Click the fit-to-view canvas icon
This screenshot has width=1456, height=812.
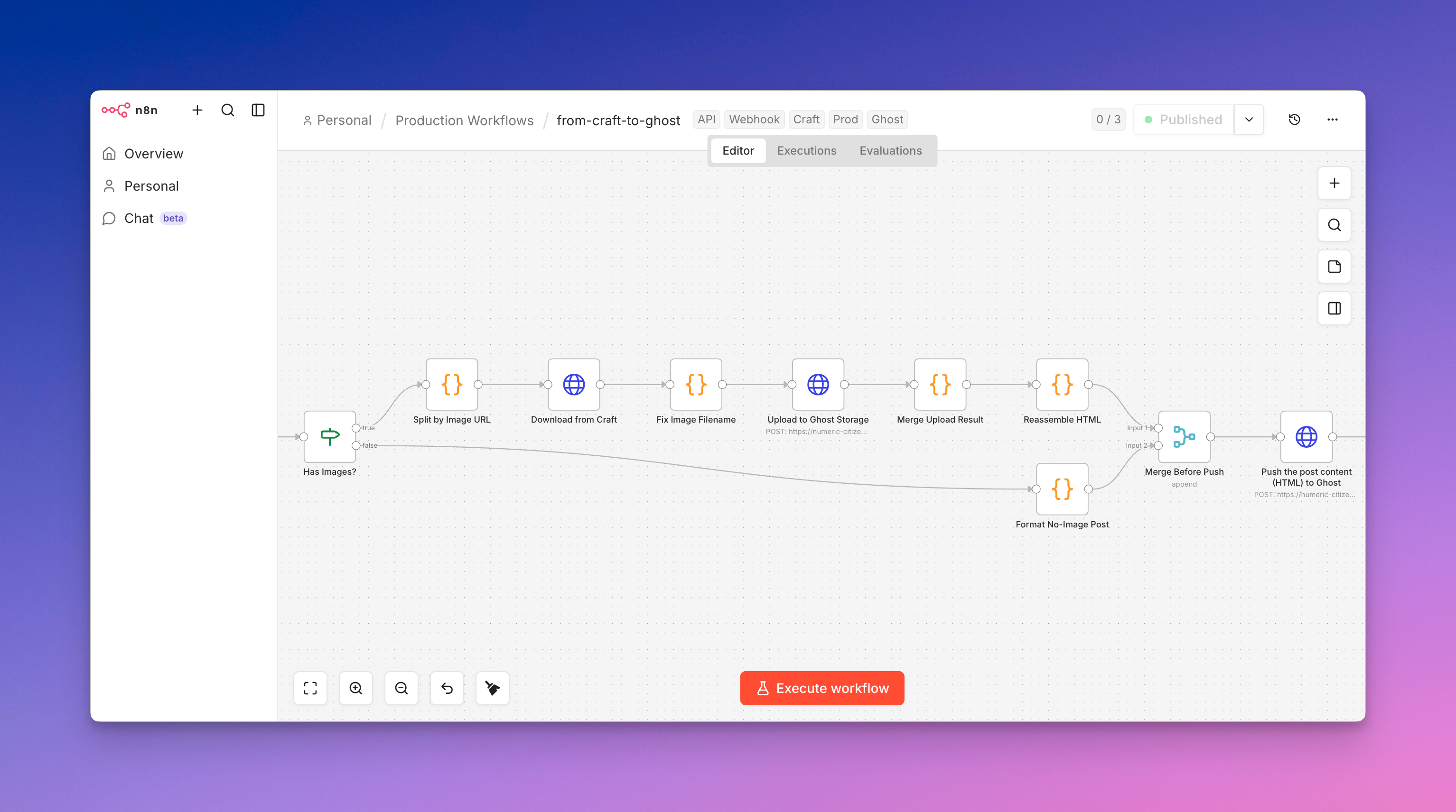[x=310, y=688]
